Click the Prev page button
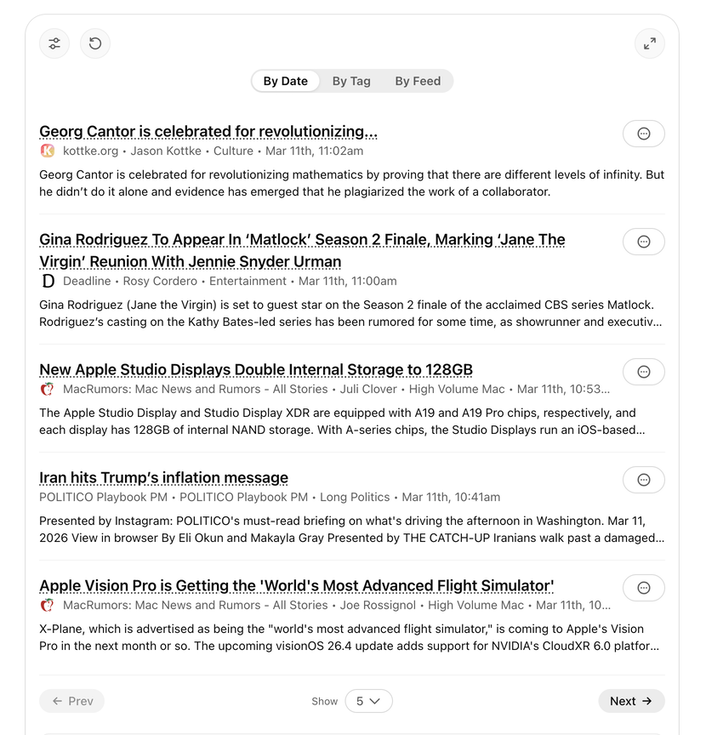Image resolution: width=706 pixels, height=735 pixels. tap(72, 701)
